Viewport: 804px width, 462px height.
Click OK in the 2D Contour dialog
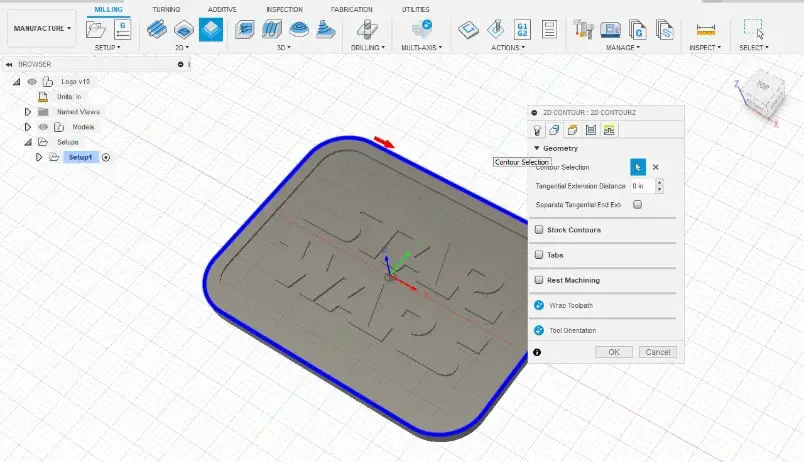(x=614, y=352)
